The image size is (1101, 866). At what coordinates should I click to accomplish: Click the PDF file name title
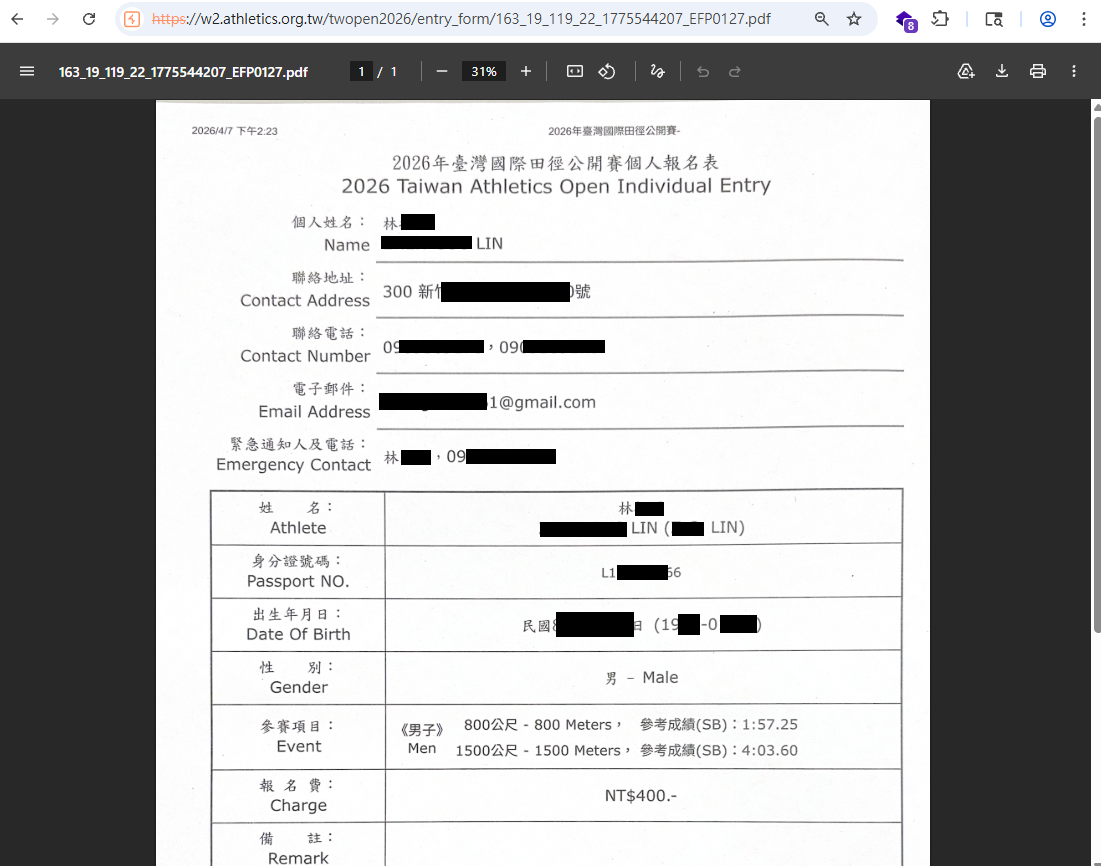(x=183, y=72)
